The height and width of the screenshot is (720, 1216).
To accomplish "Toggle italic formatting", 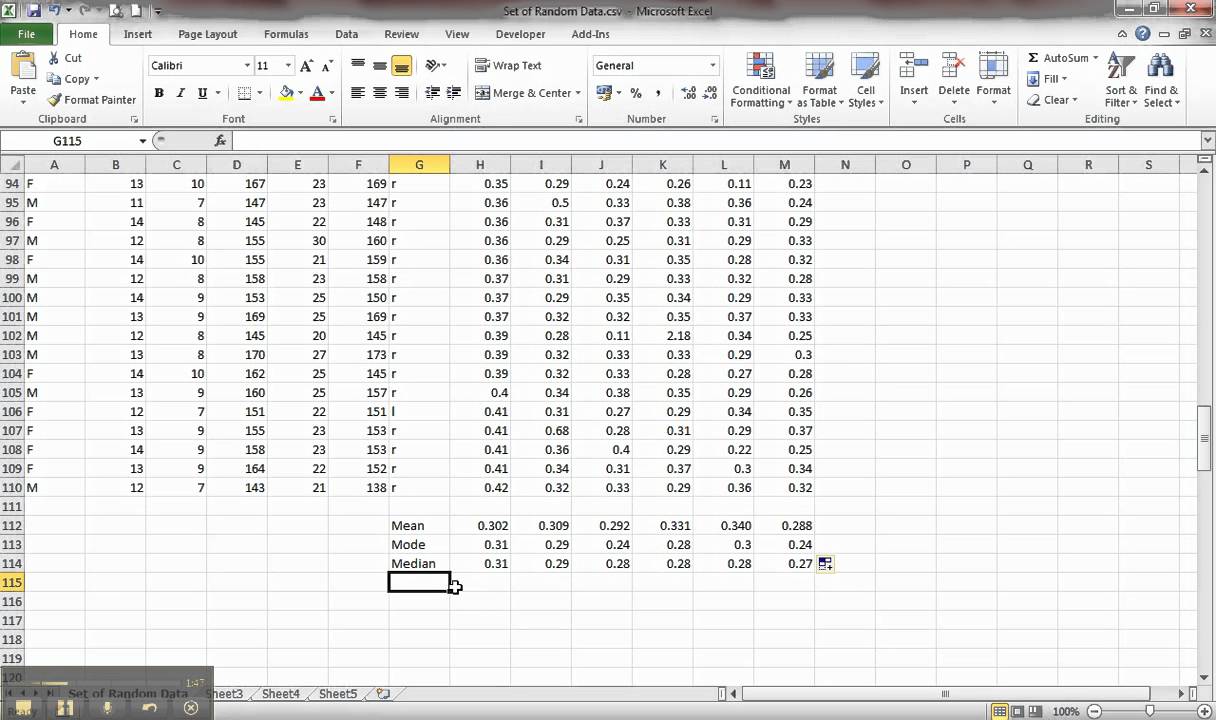I will pos(181,93).
